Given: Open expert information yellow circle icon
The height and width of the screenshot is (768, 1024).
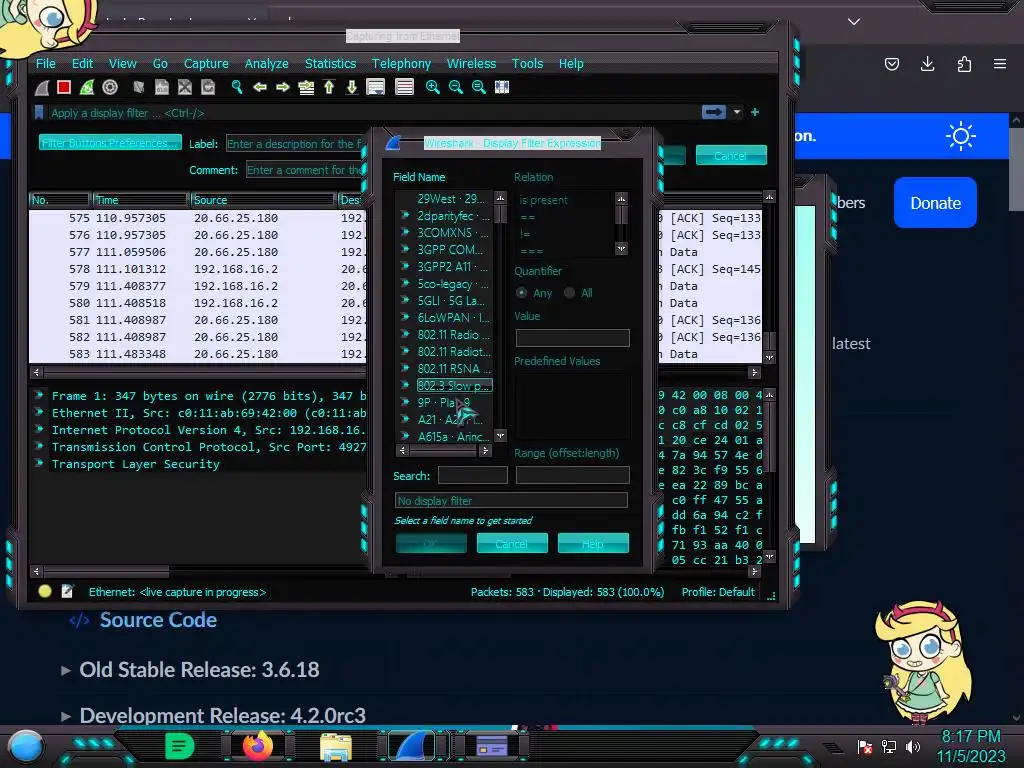Looking at the screenshot, I should coord(45,592).
